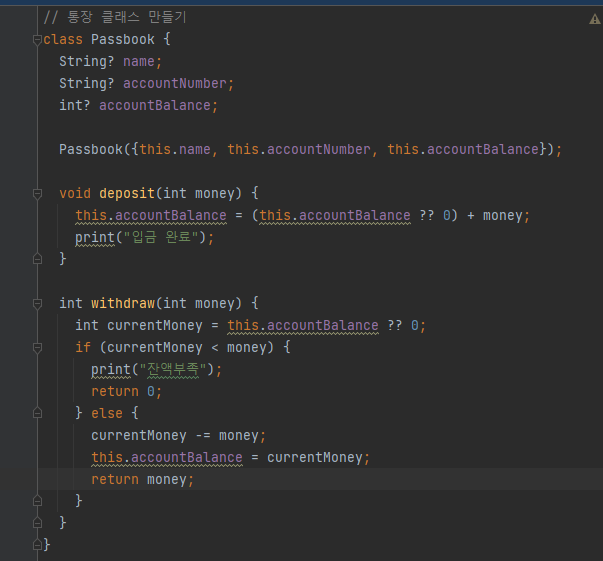
Task: Click 'currentMoney' in the int declaration
Action: (155, 326)
